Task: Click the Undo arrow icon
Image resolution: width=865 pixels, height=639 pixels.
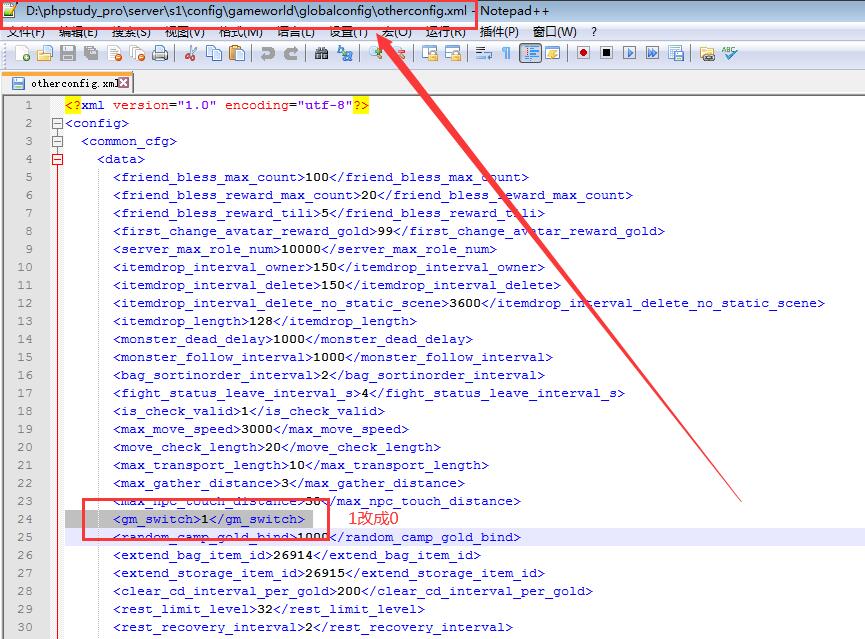Action: point(267,53)
